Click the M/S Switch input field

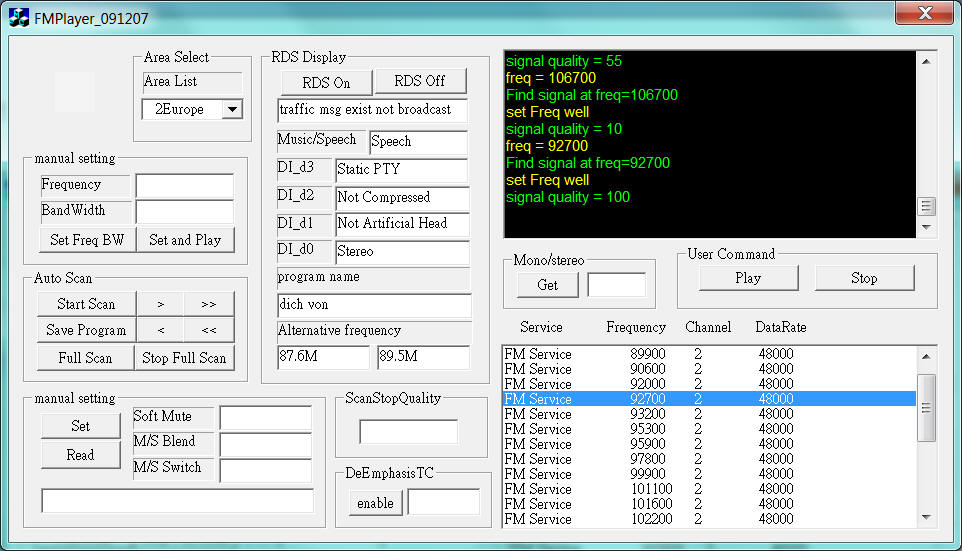pyautogui.click(x=266, y=471)
